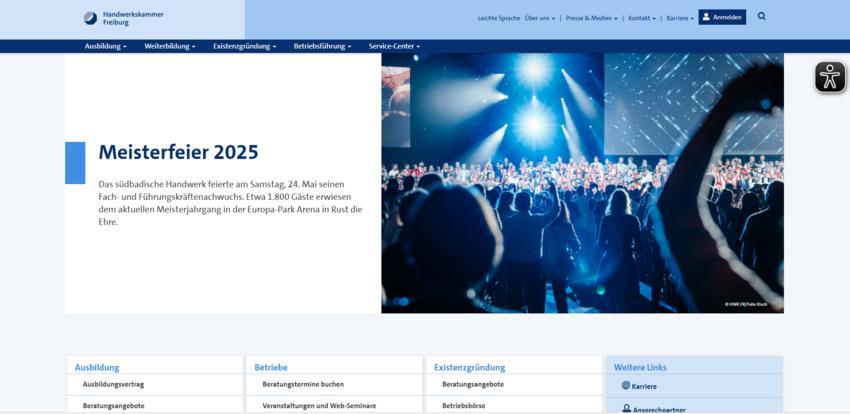Open Beratungsangebote link under Ausbildung
Viewport: 850px width, 414px height.
pos(113,405)
